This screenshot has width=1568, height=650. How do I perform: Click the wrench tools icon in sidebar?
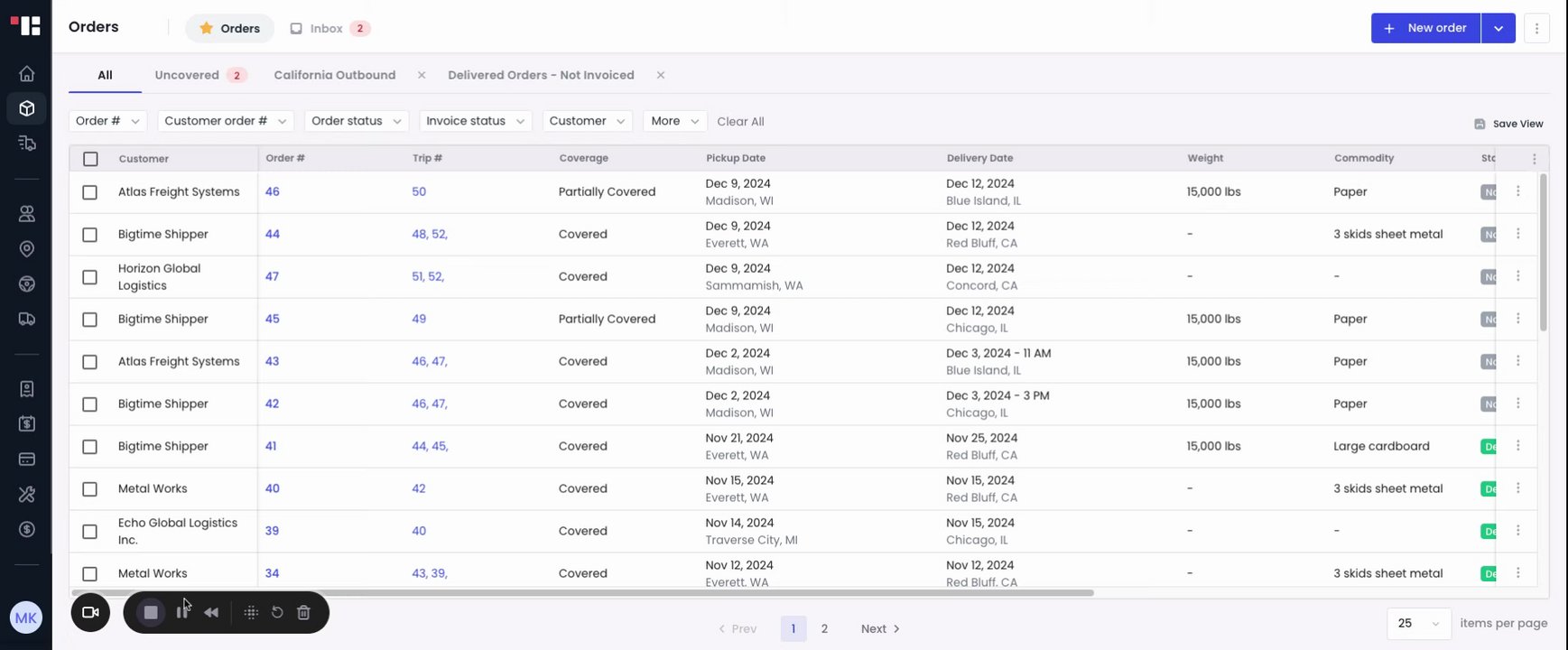tap(27, 495)
